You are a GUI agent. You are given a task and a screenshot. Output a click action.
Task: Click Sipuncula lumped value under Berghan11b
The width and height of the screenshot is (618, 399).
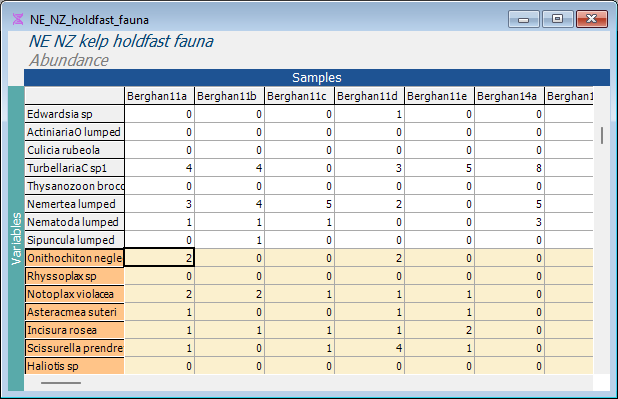point(229,240)
